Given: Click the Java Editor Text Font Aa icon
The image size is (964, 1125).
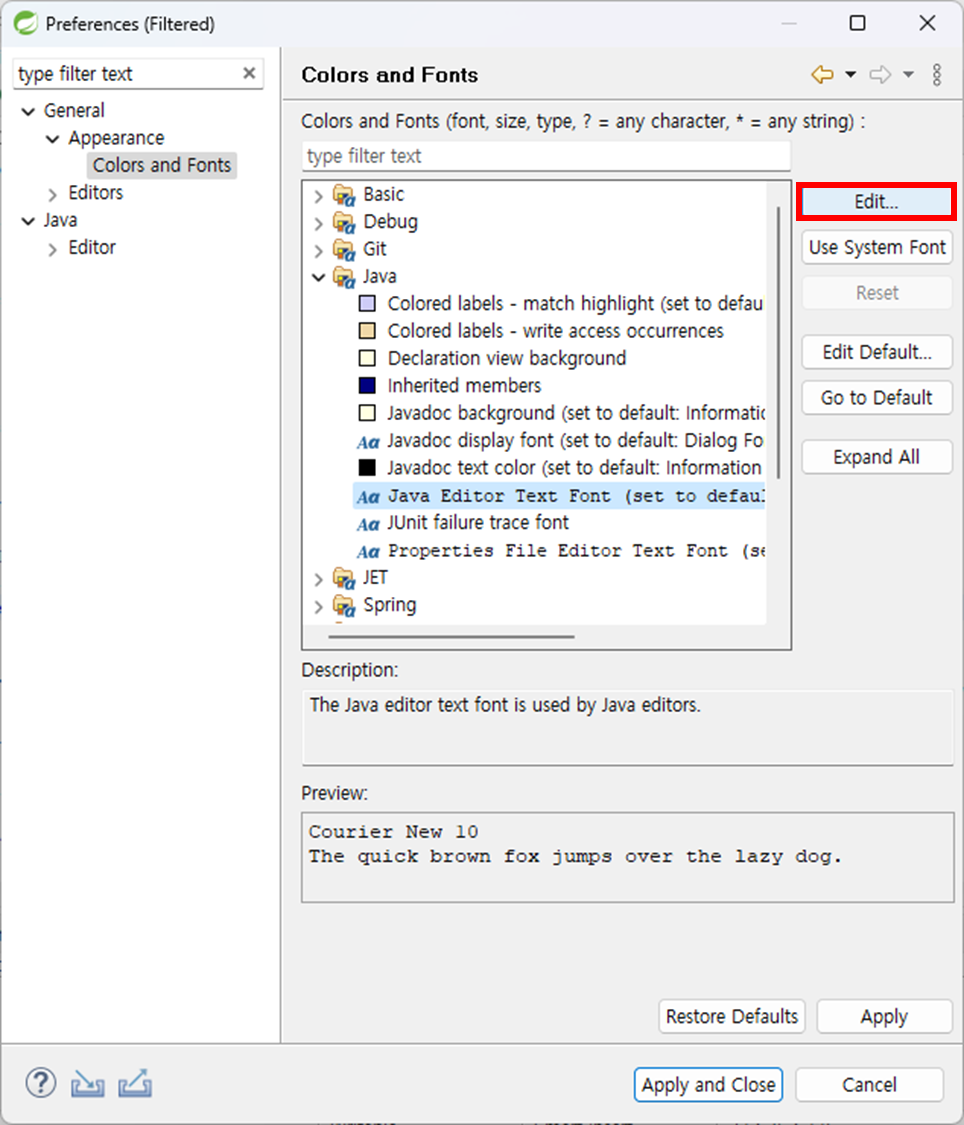Looking at the screenshot, I should pos(368,496).
